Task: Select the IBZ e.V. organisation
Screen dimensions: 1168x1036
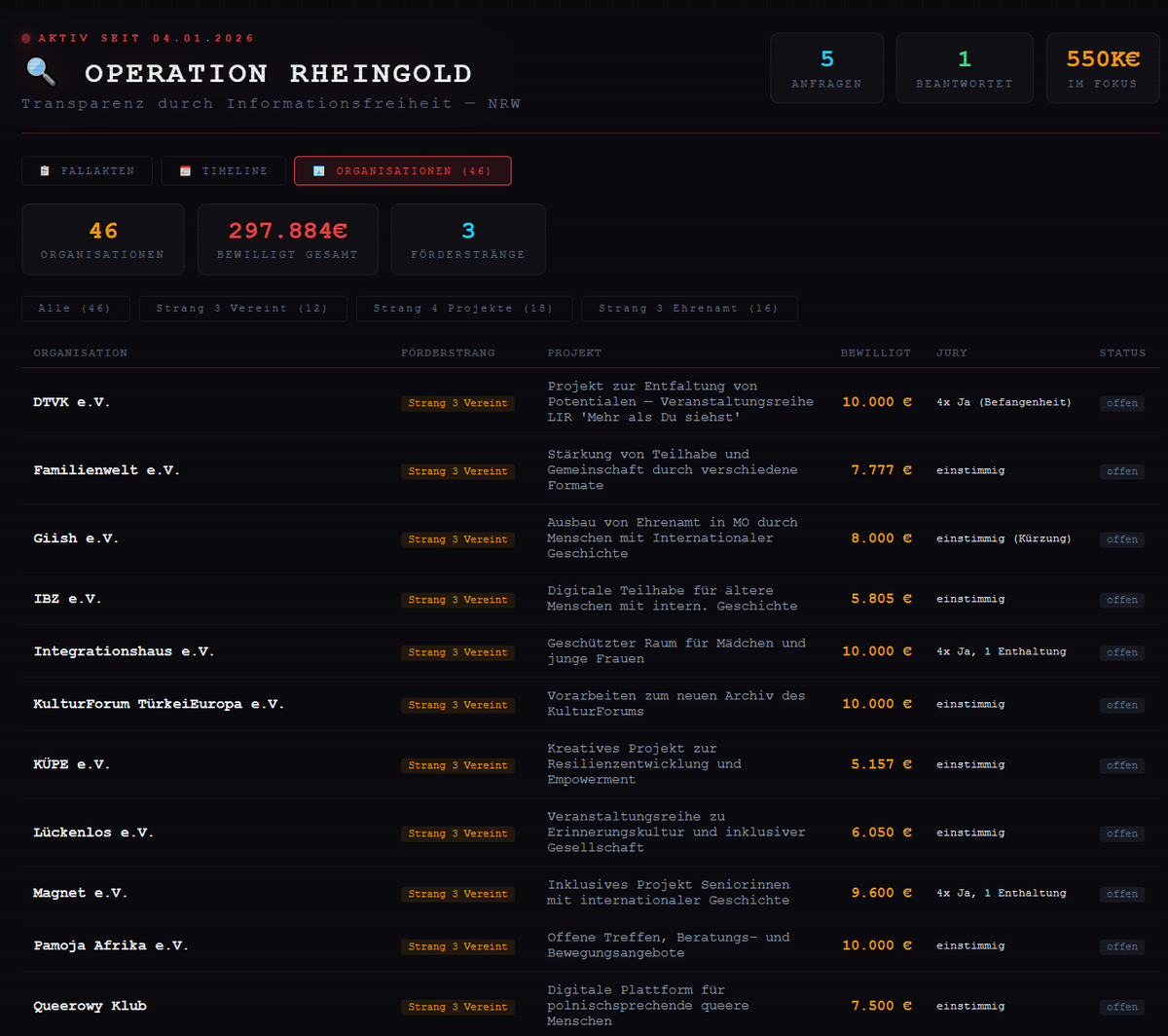Action: [x=68, y=599]
